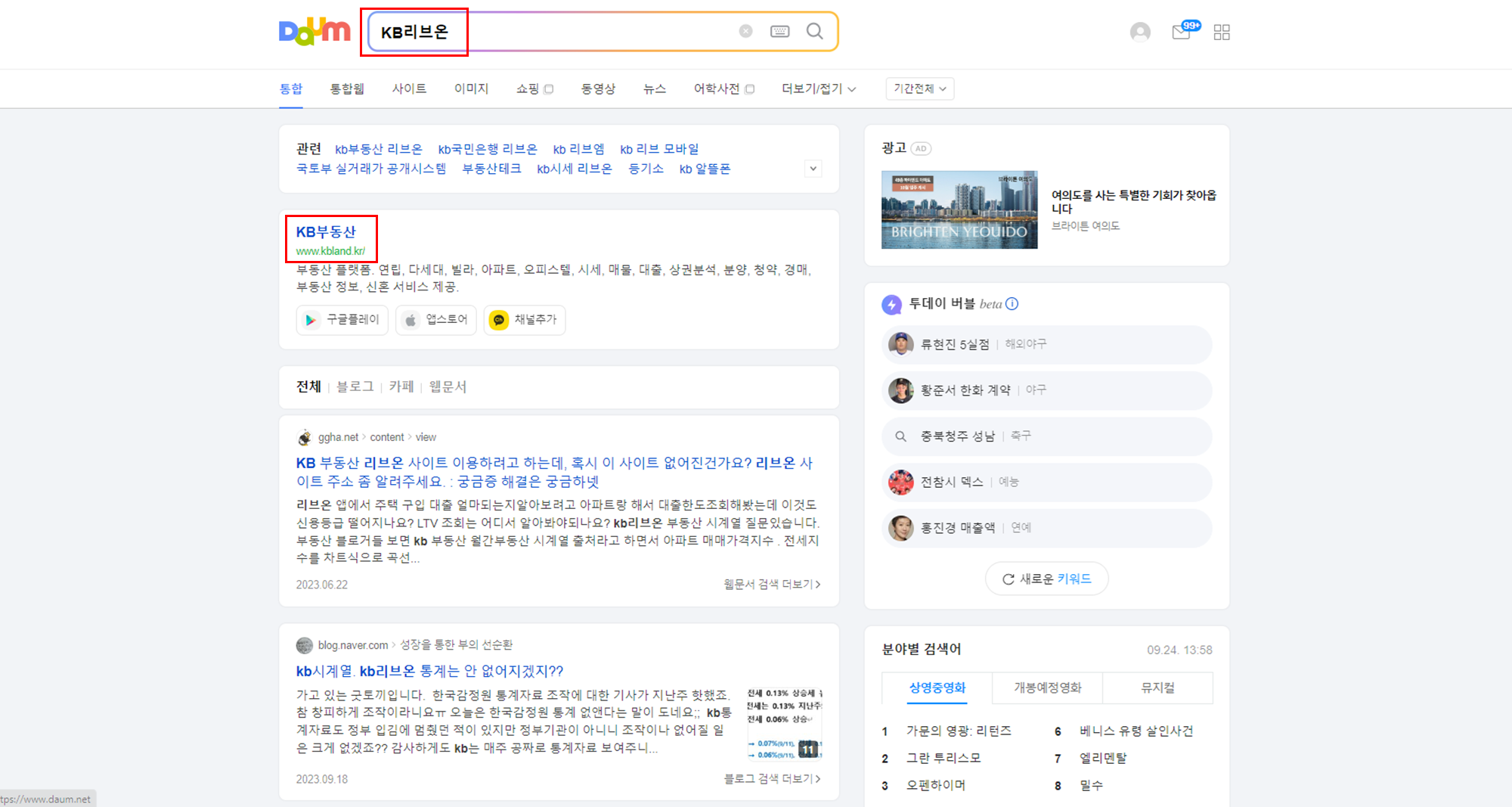Click the magnifier search icon
This screenshot has width=1512, height=807.
coord(814,31)
